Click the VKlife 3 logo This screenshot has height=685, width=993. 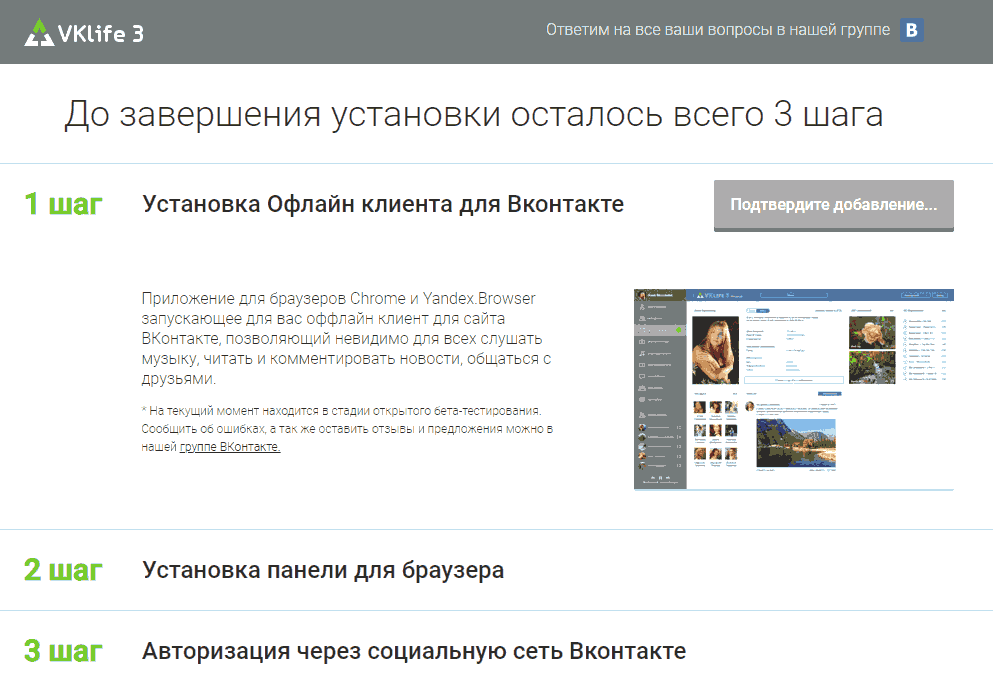click(84, 32)
